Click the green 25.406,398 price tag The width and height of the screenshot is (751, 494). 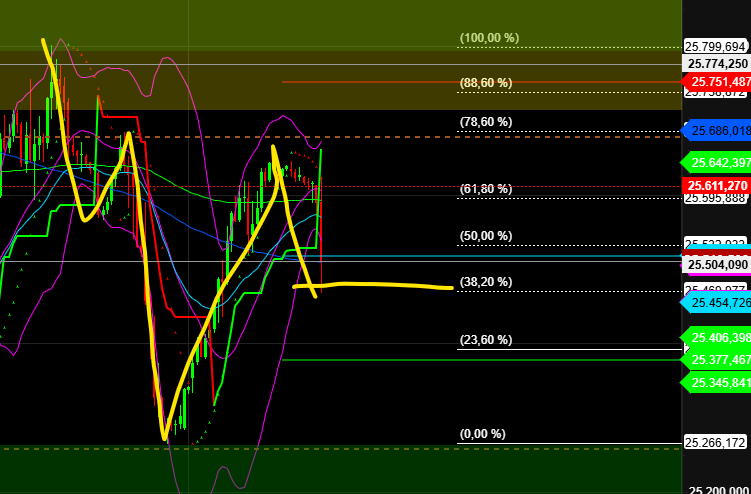point(716,338)
